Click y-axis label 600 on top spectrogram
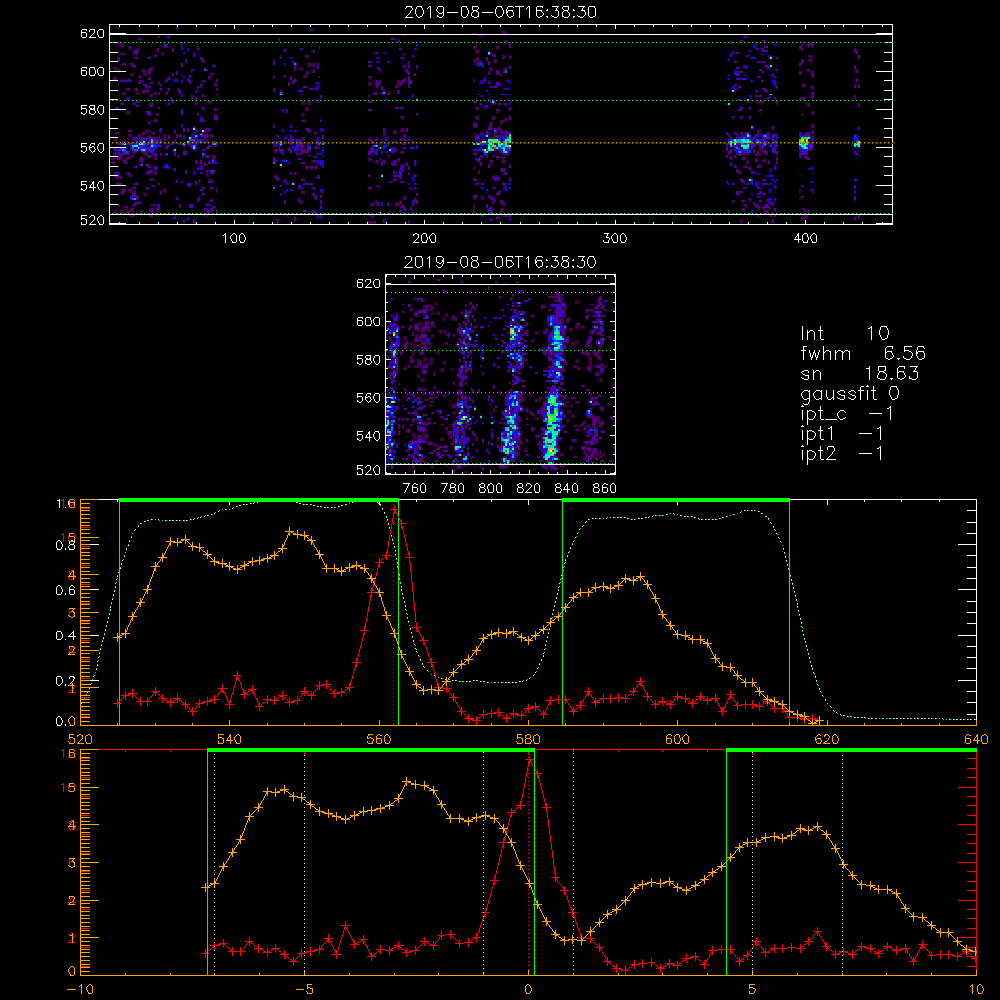The height and width of the screenshot is (1000, 1000). pyautogui.click(x=92, y=71)
